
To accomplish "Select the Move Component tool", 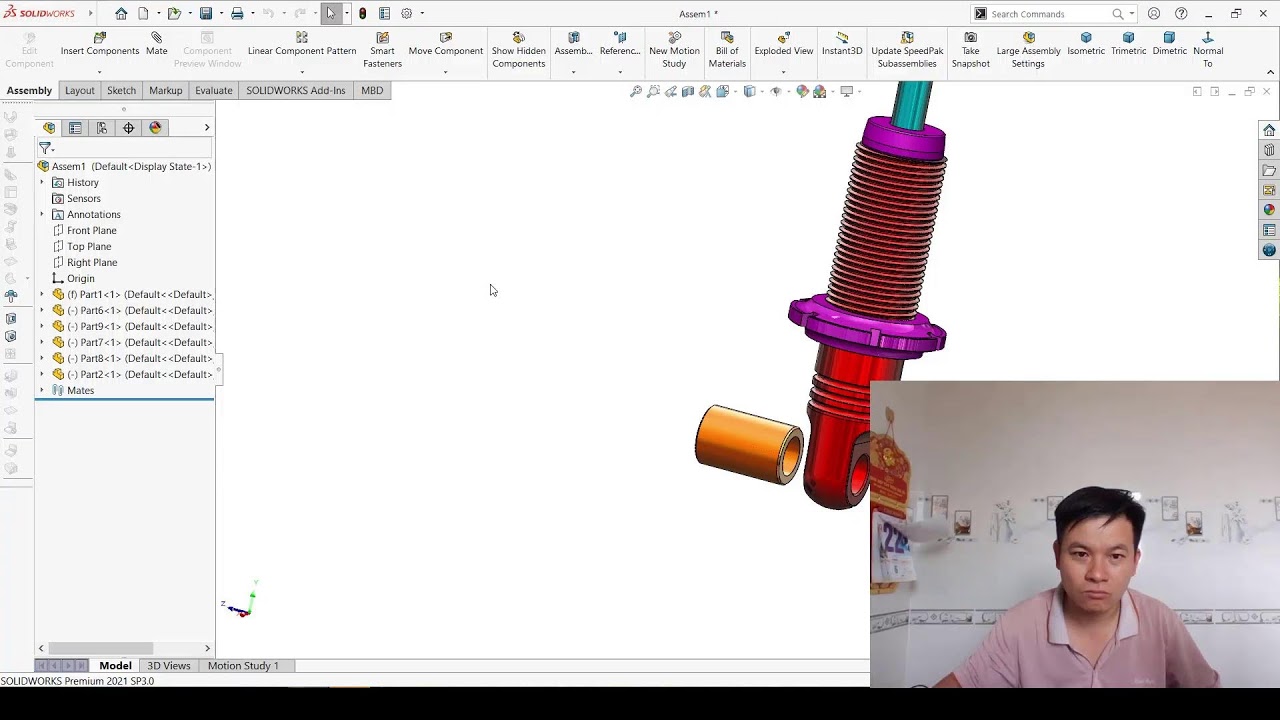I will [x=445, y=45].
